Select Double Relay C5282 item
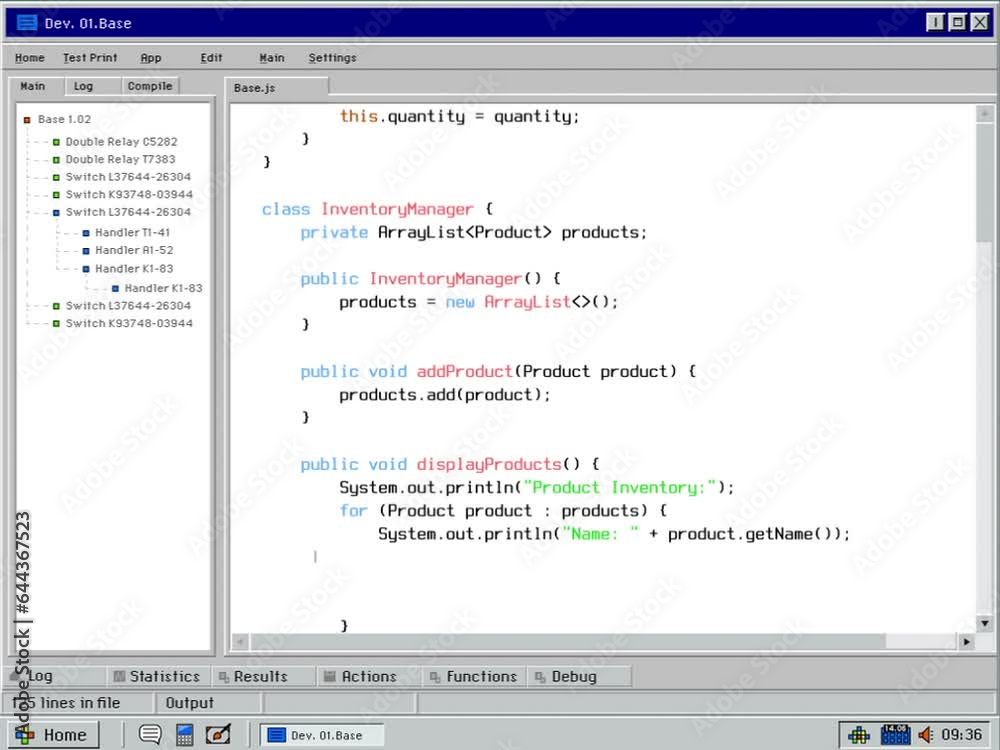Screen dimensions: 1000x750 point(121,142)
